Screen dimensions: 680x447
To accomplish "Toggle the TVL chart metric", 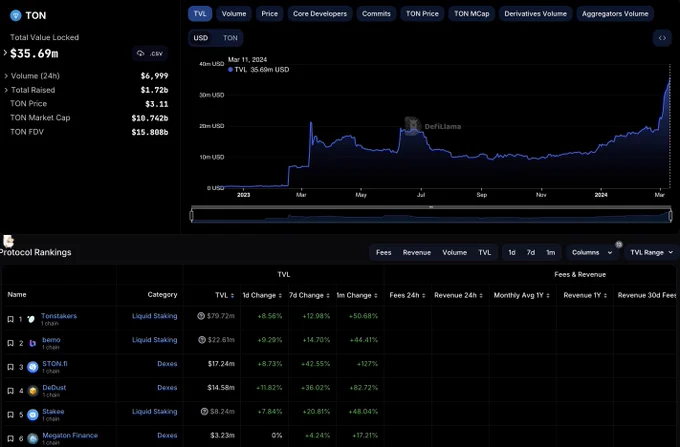I will click(x=200, y=14).
